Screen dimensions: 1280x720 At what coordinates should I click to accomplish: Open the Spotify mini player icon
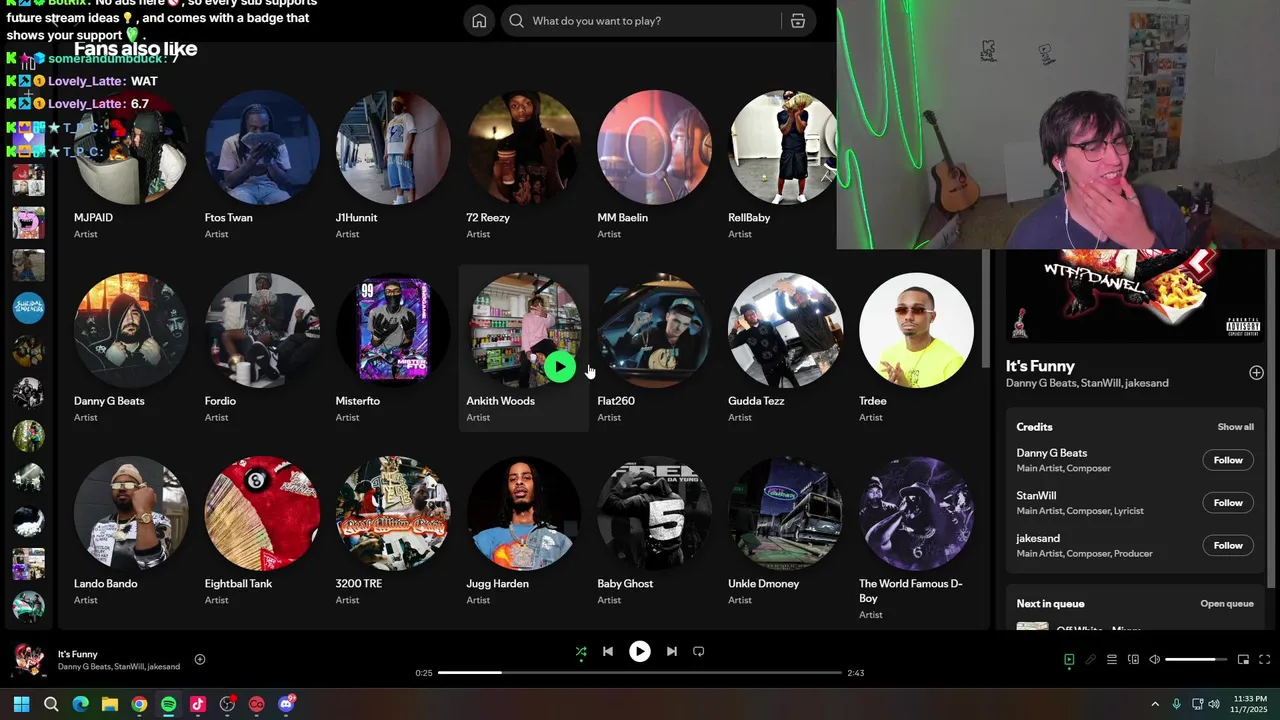point(1243,659)
